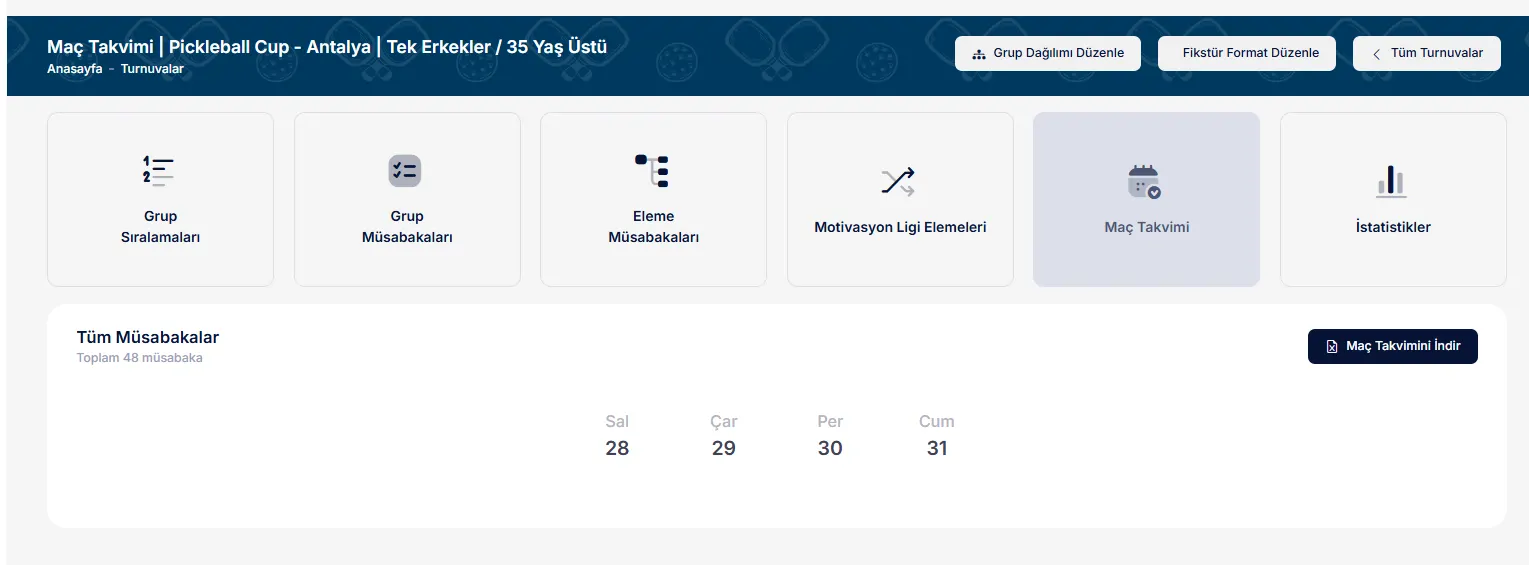The image size is (1529, 565).
Task: Open the Turnuvalar breadcrumb link
Action: coord(152,69)
